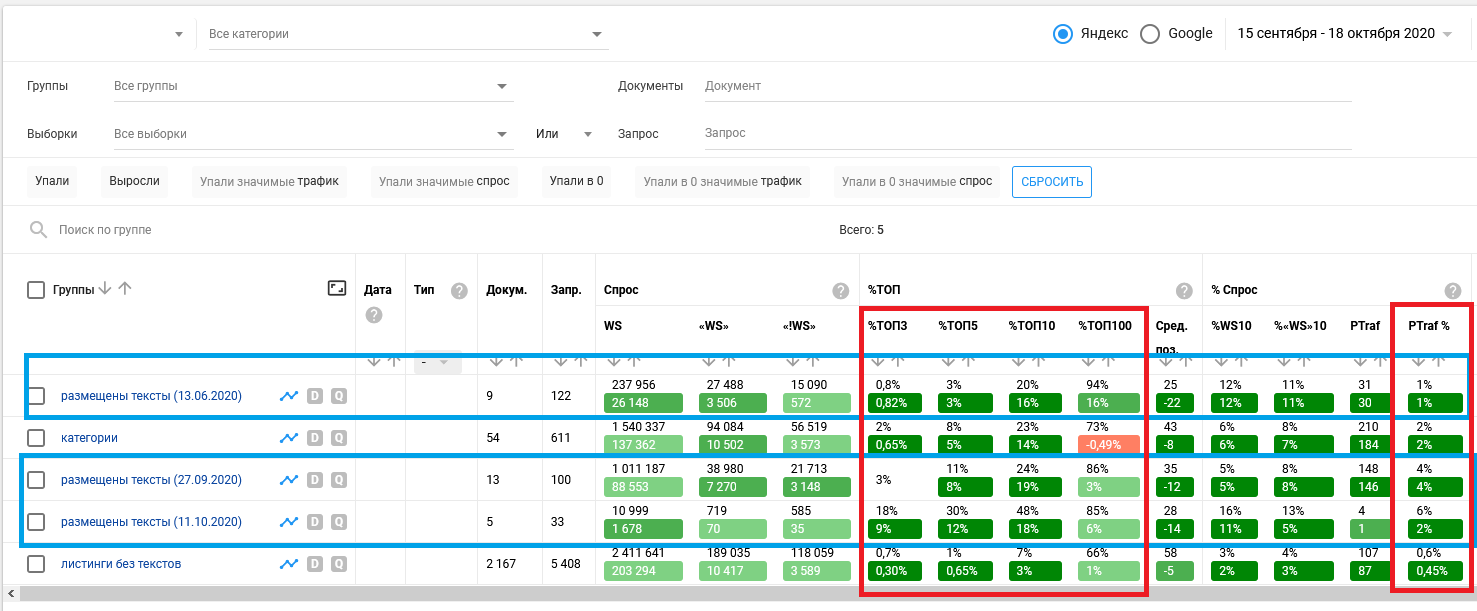Open the «размещены тексты (27.09.2020)» group link
The height and width of the screenshot is (611, 1477).
click(x=151, y=480)
